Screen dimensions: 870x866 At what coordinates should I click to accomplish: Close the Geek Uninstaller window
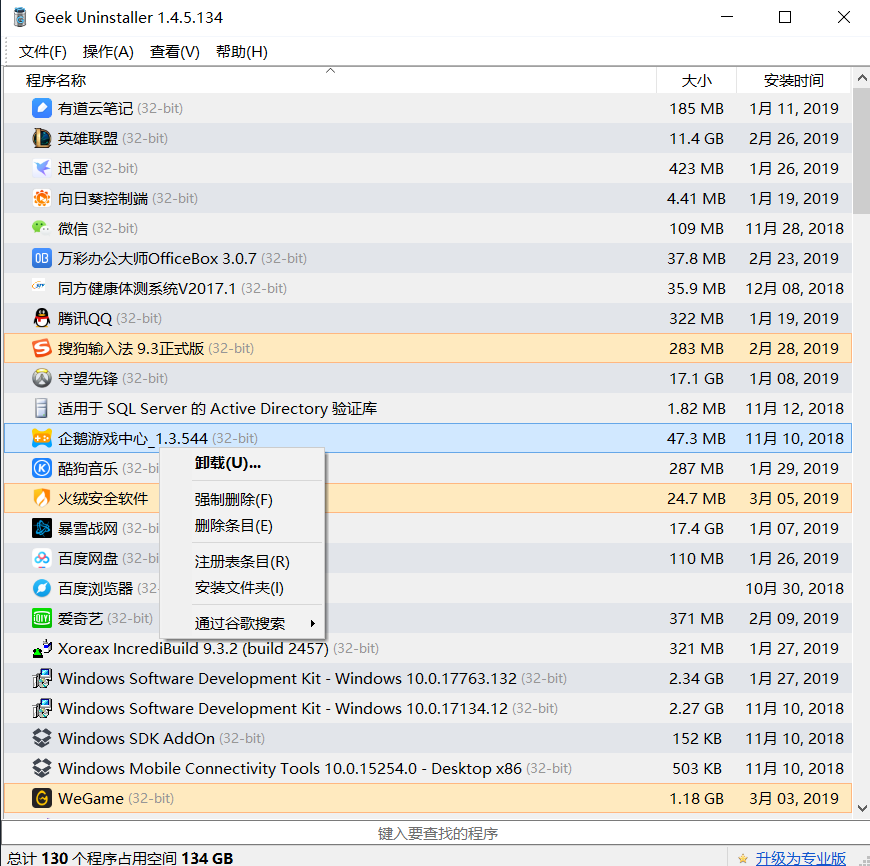coord(843,17)
